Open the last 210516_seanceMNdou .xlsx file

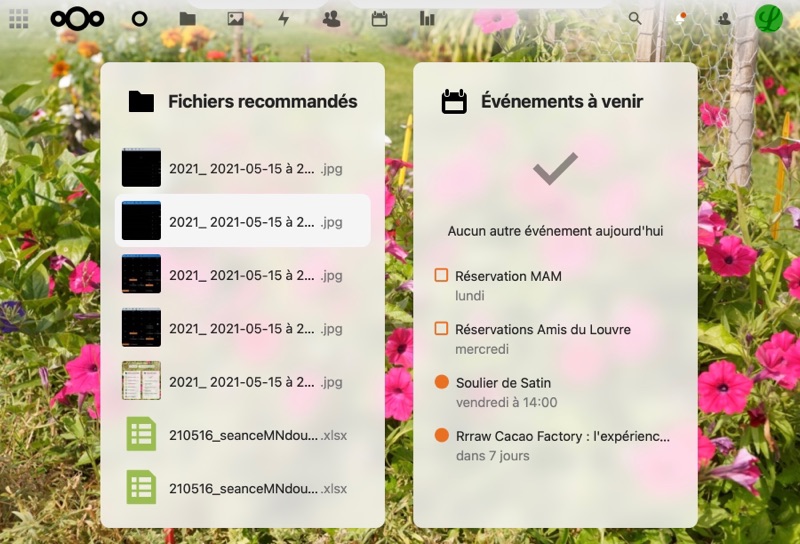243,489
